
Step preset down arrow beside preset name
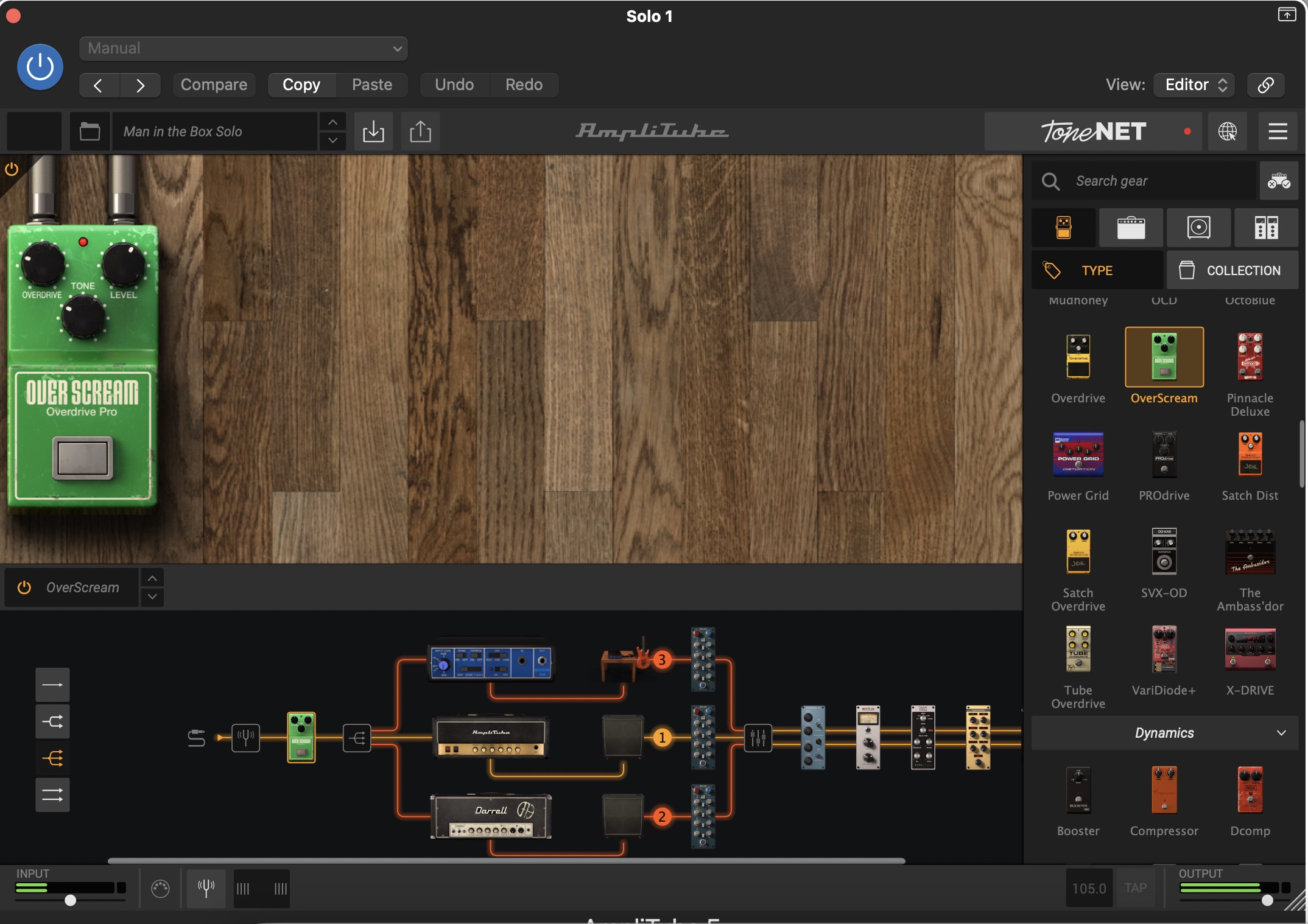pos(332,141)
